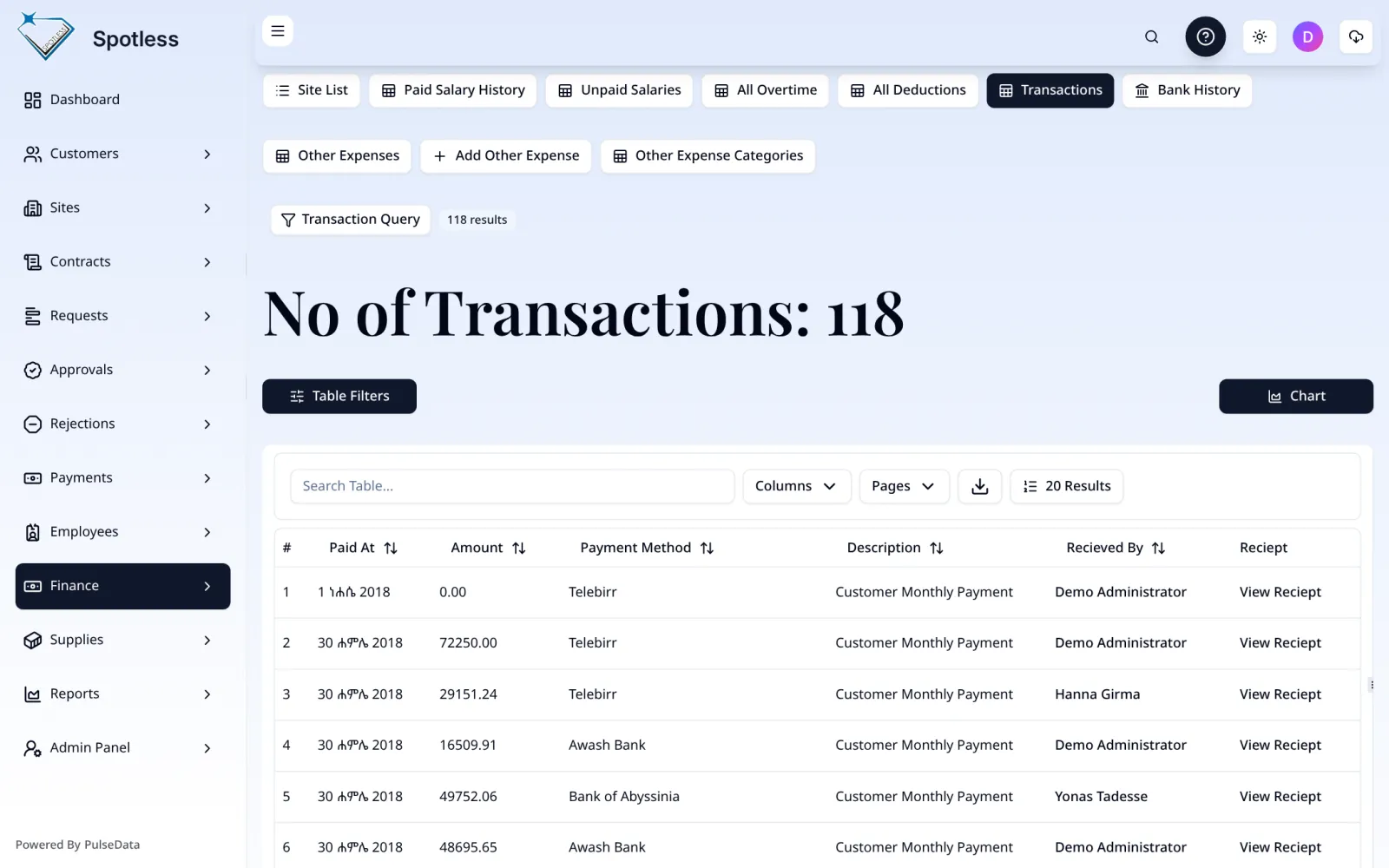The width and height of the screenshot is (1389, 868).
Task: Open Dashboard from the sidebar
Action: (122, 100)
